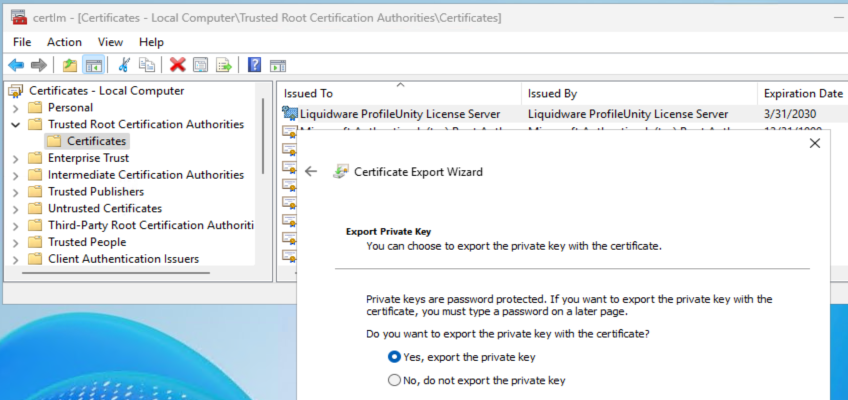Click the red Delete X icon
This screenshot has width=848, height=400.
click(177, 65)
